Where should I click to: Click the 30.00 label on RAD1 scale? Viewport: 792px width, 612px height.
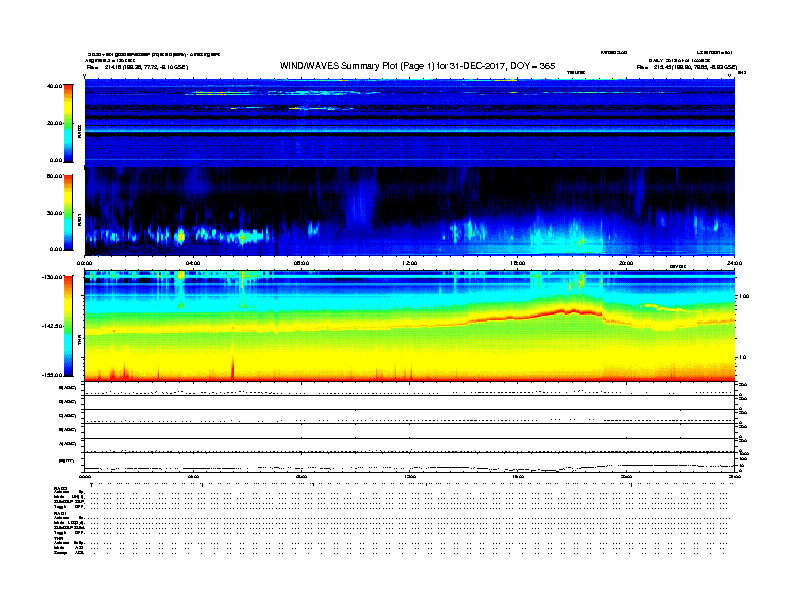pos(55,213)
